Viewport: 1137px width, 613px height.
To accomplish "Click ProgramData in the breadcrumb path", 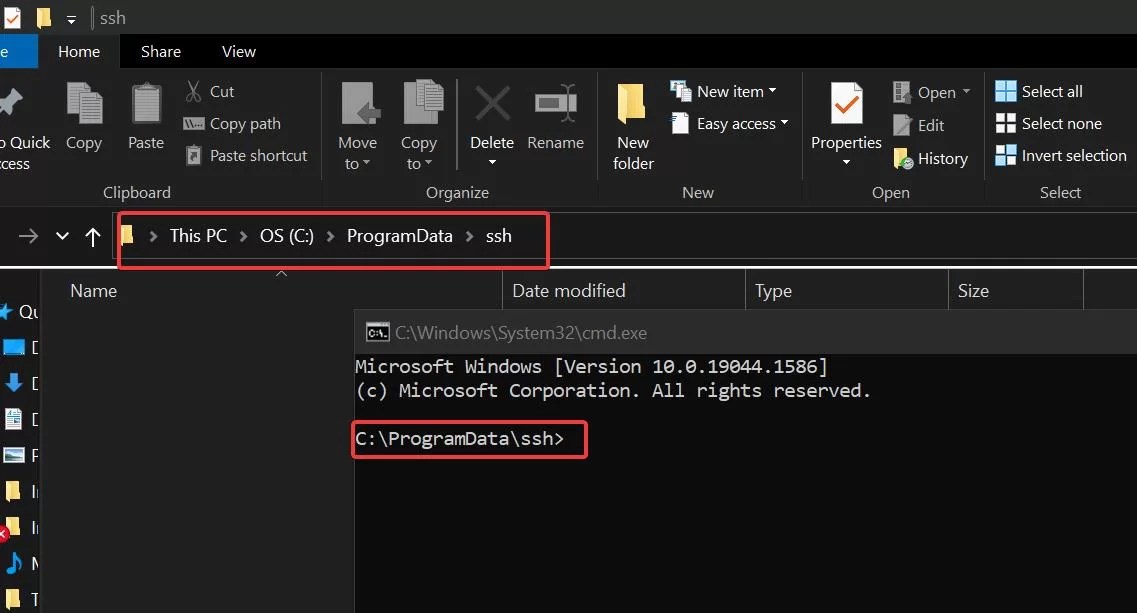I will (400, 236).
